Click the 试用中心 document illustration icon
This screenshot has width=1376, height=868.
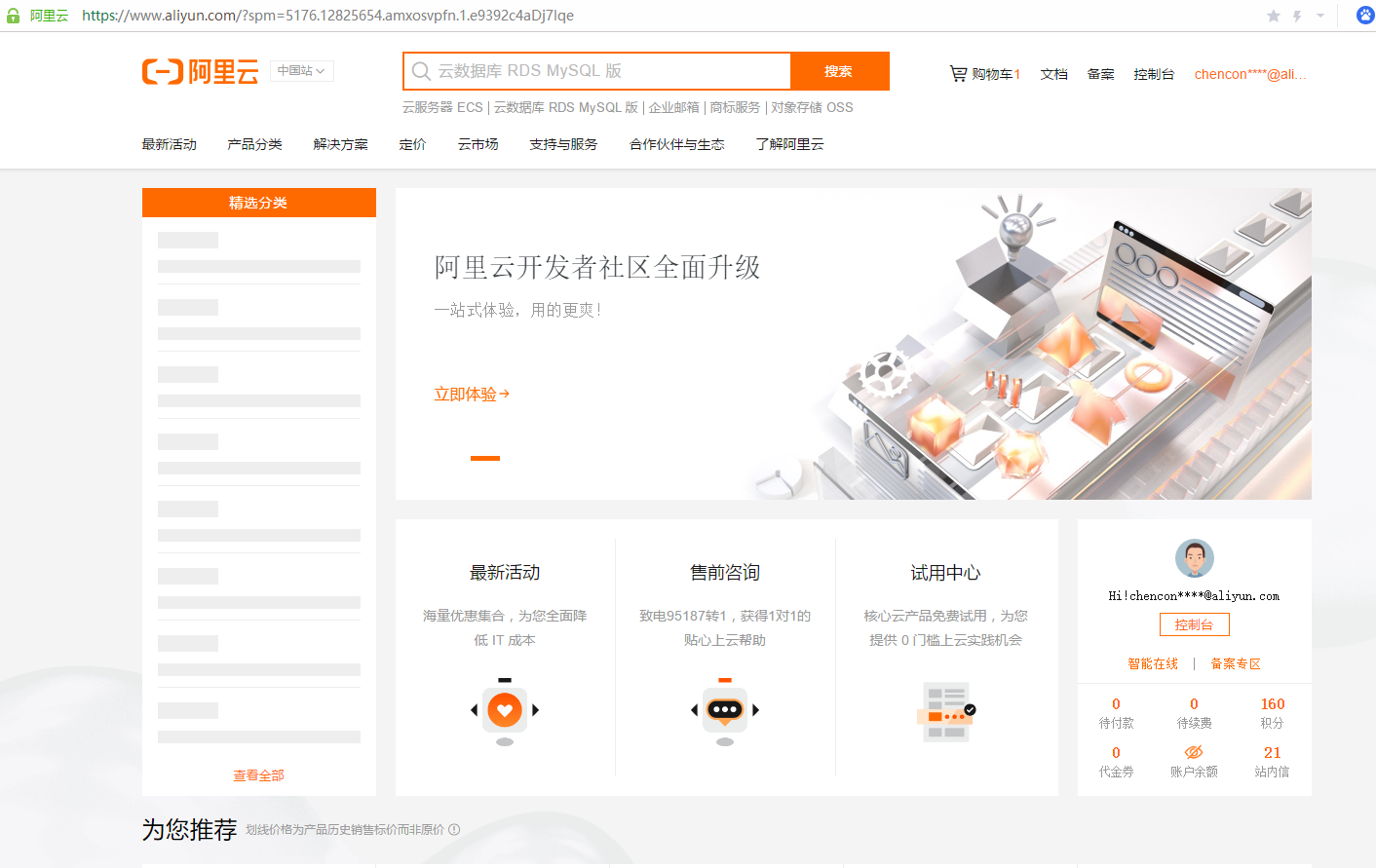[945, 712]
